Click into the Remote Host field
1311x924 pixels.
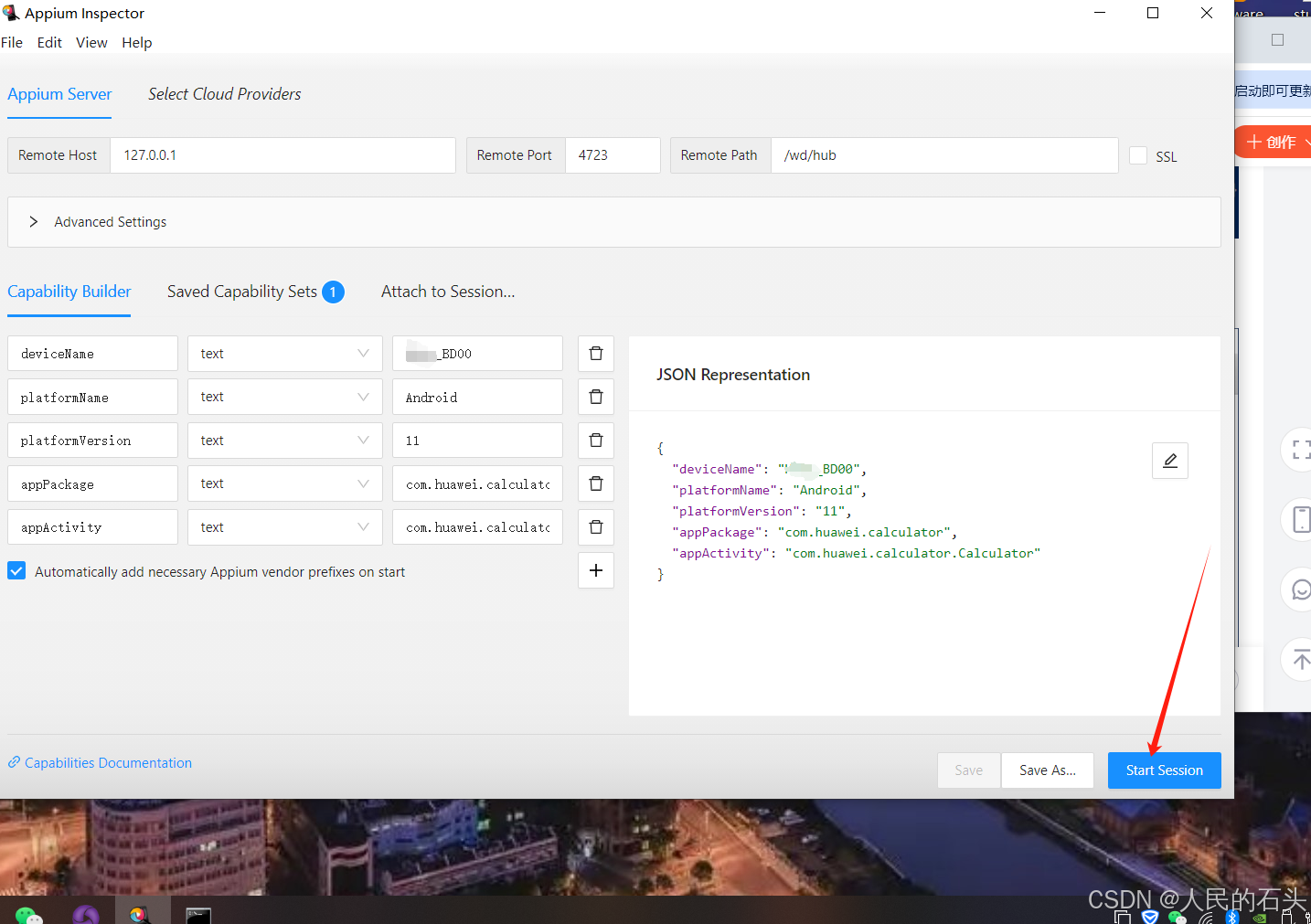(x=282, y=155)
